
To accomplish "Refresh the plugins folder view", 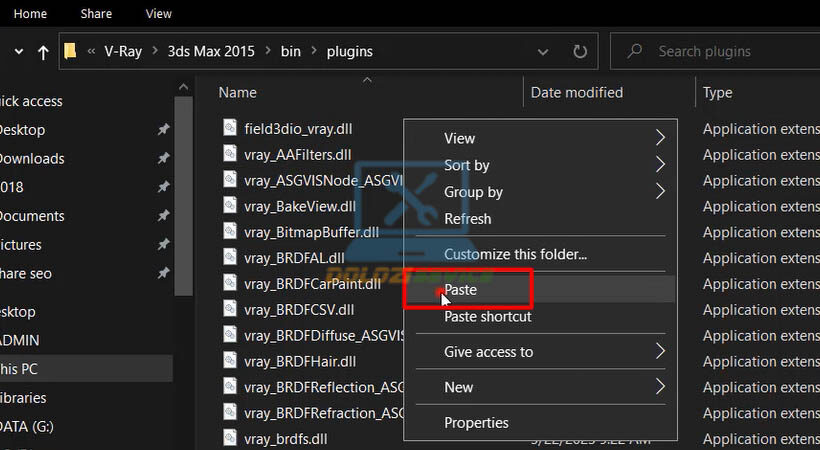I will [x=579, y=51].
